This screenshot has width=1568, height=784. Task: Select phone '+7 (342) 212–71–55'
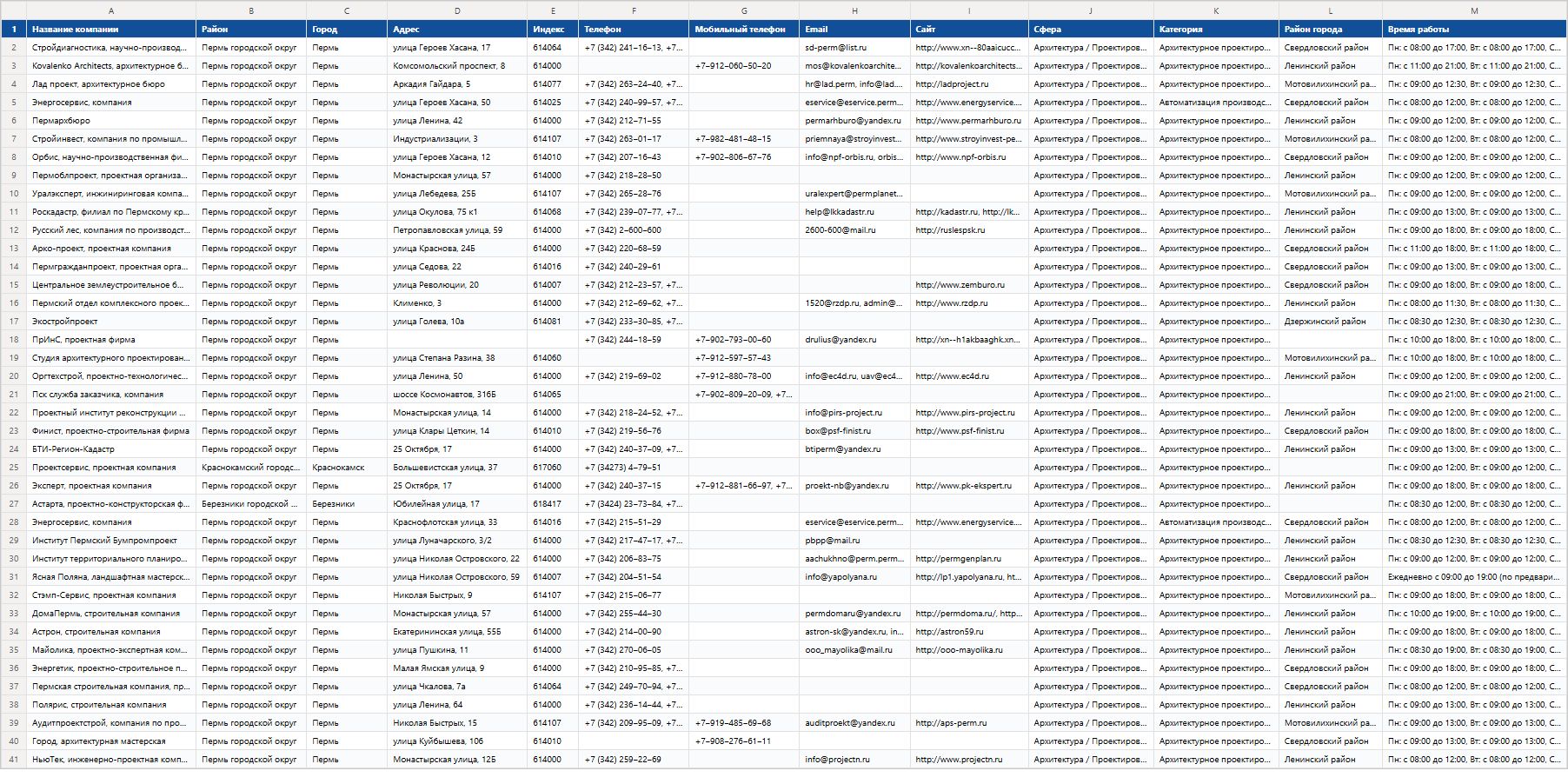[634, 120]
